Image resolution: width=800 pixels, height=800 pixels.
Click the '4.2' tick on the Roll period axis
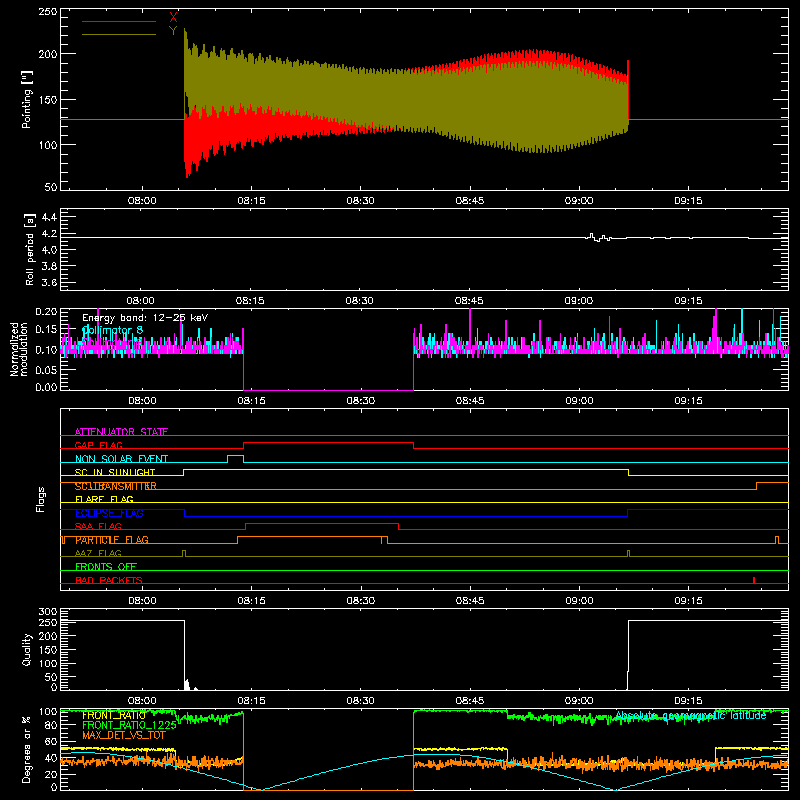point(49,234)
